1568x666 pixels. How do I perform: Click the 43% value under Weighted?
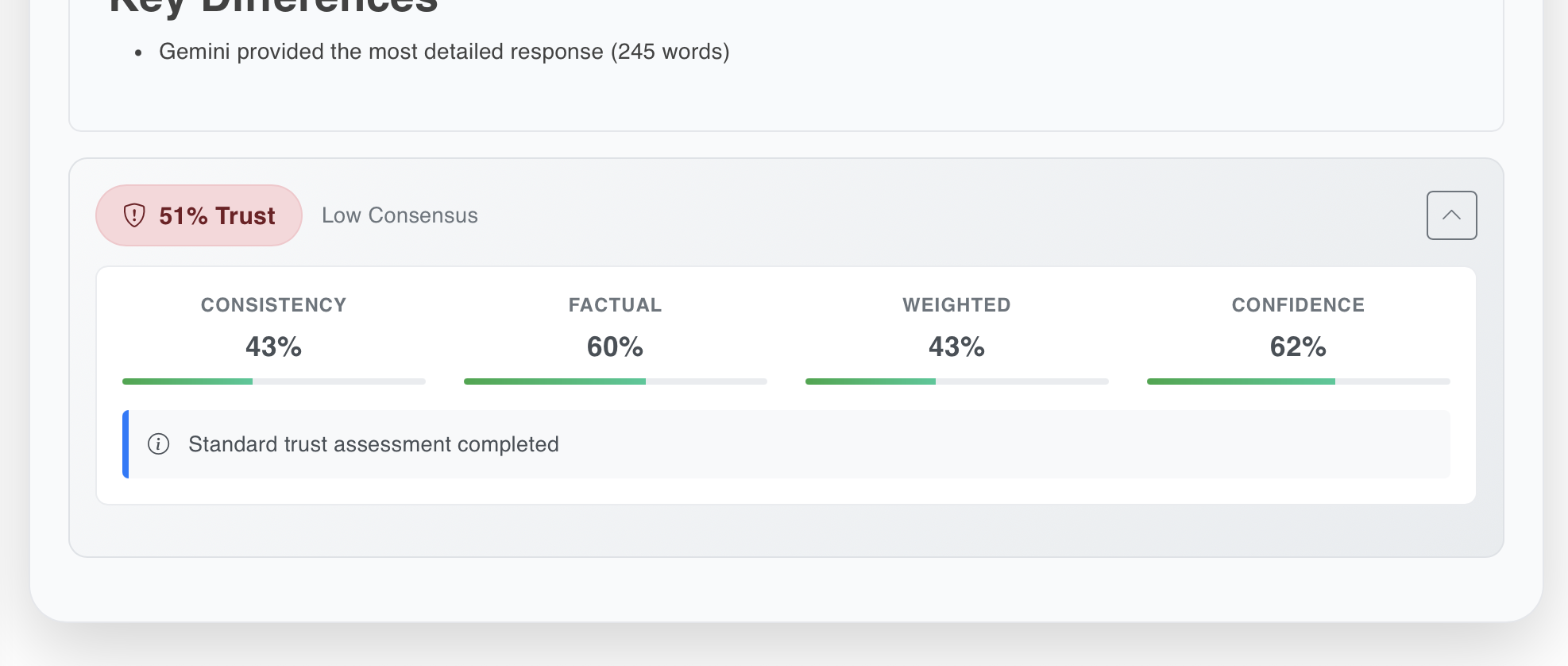(956, 347)
